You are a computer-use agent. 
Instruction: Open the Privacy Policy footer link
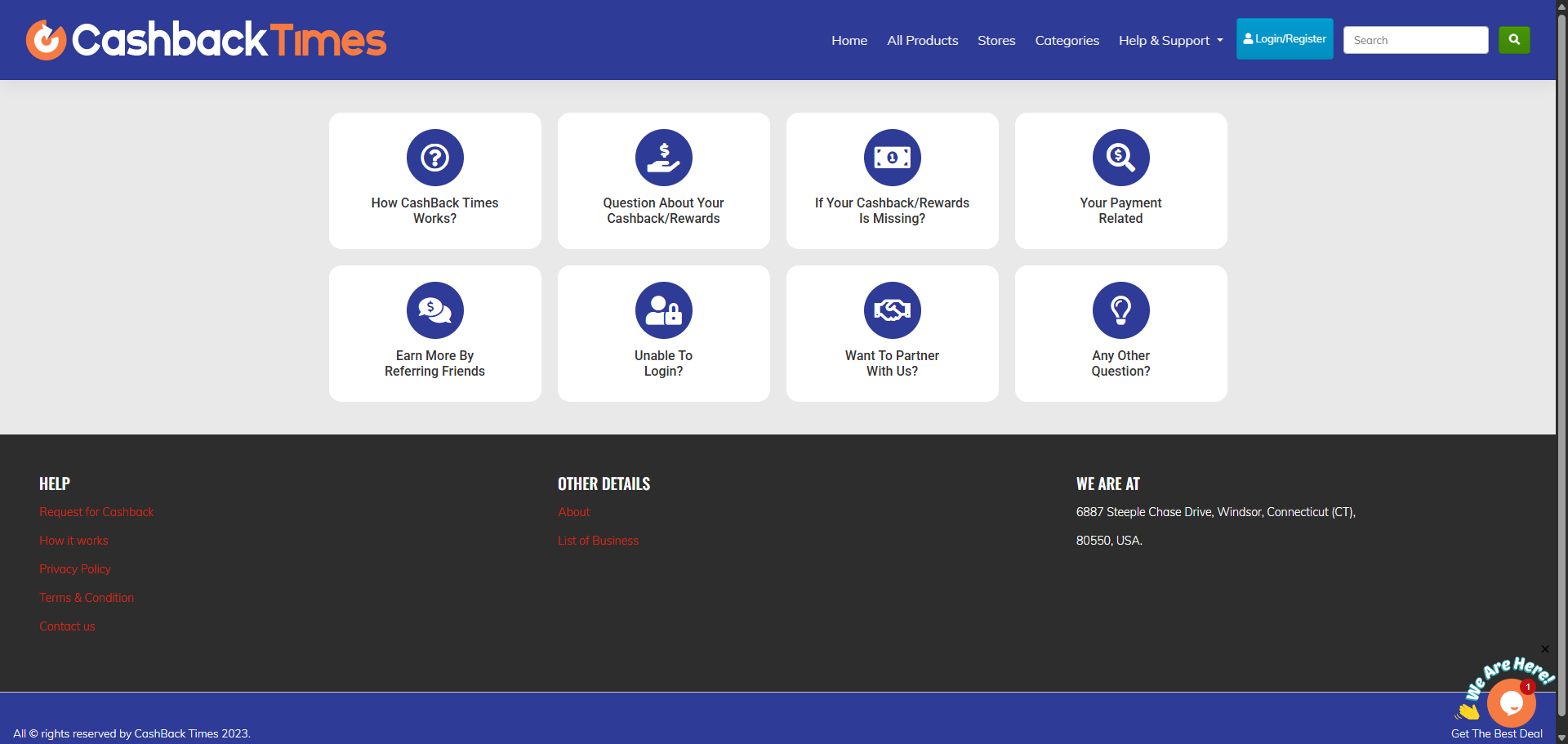click(75, 569)
